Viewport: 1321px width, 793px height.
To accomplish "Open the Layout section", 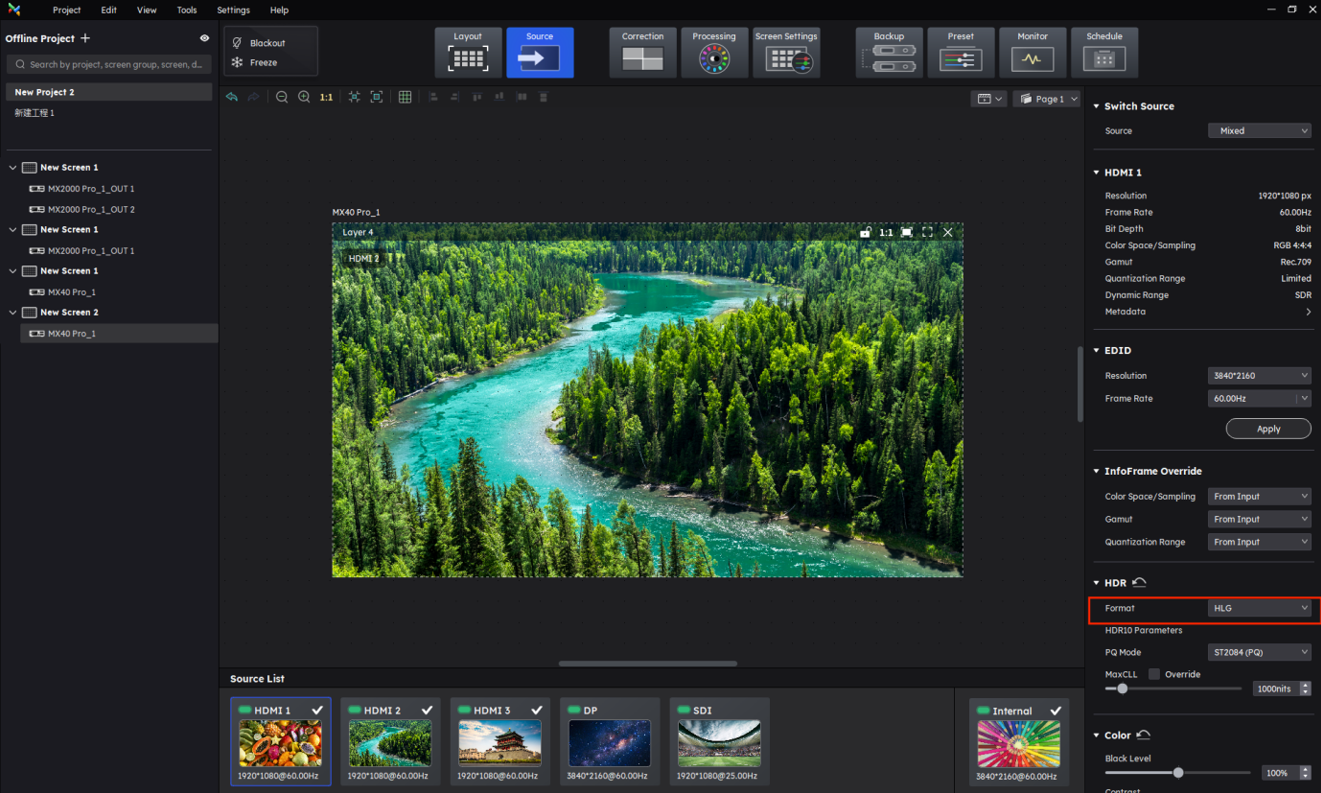I will tap(468, 52).
